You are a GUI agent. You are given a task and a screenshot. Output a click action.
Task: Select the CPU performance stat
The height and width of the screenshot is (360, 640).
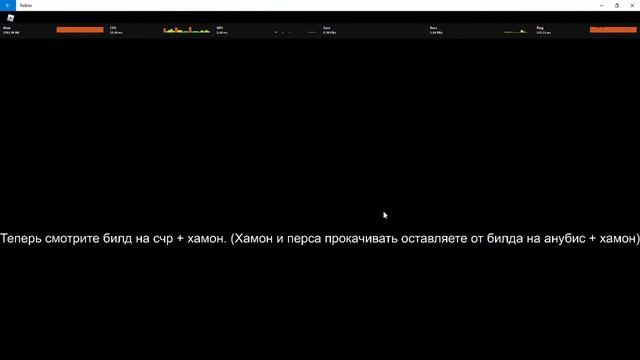[116, 30]
